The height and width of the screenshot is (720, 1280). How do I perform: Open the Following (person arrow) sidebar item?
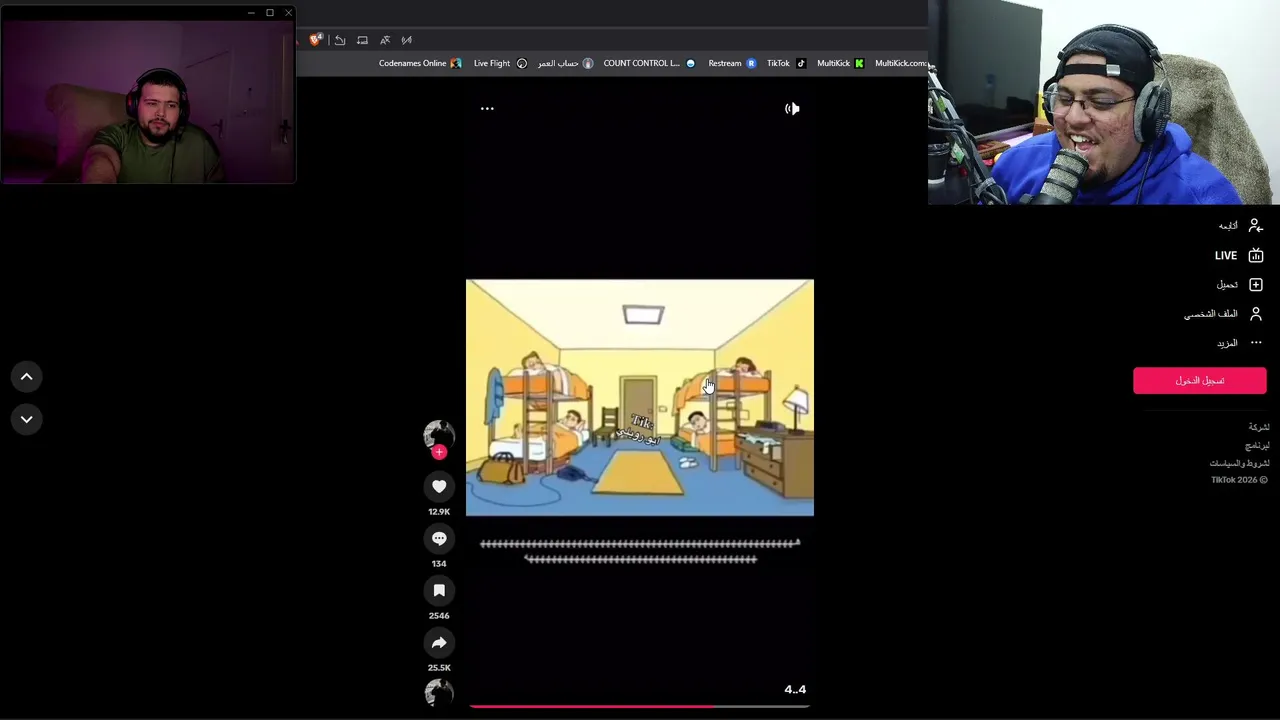point(1240,226)
